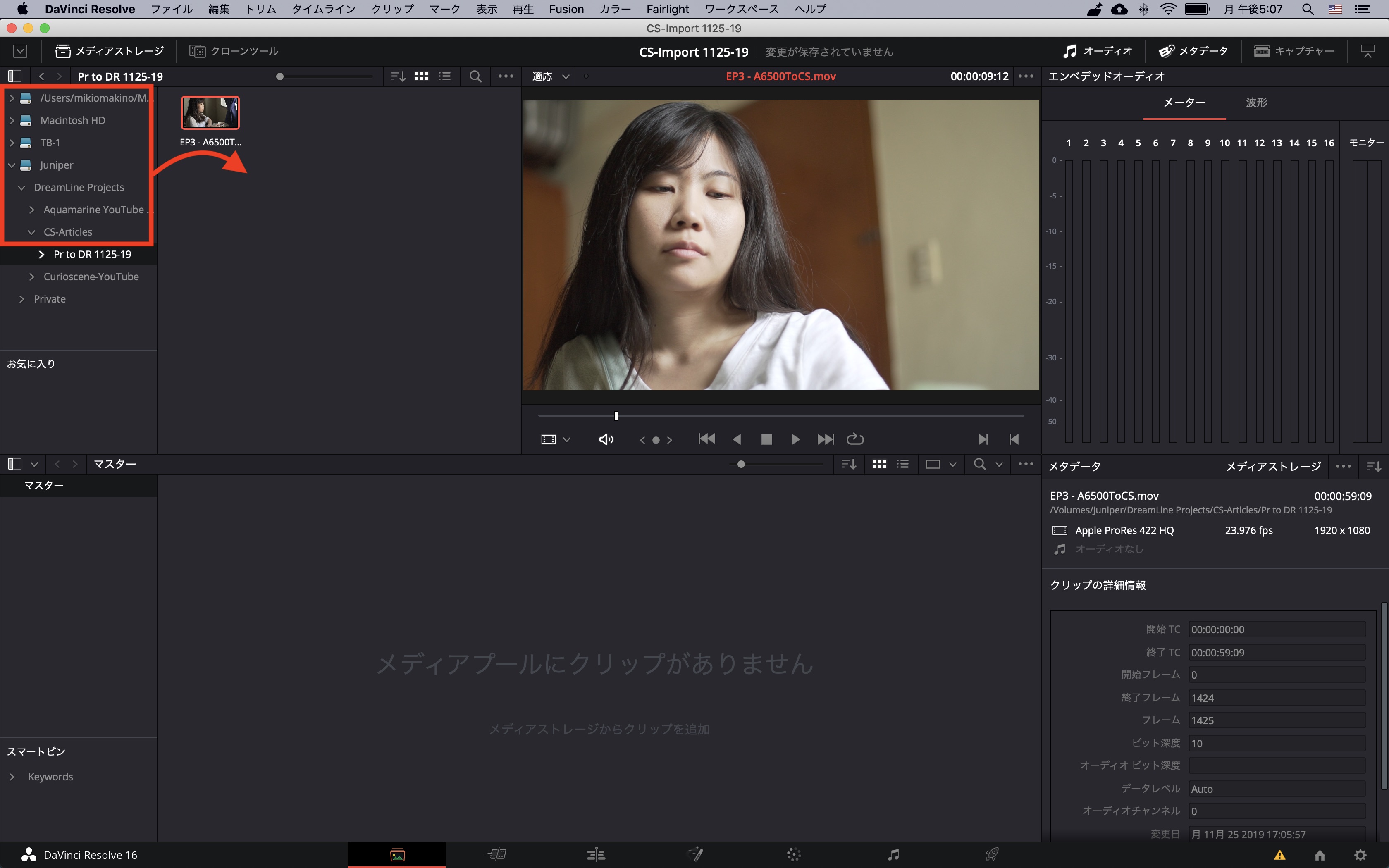Click the viewer playback scrubber bar
Screen dimensions: 1389x868
click(x=780, y=415)
